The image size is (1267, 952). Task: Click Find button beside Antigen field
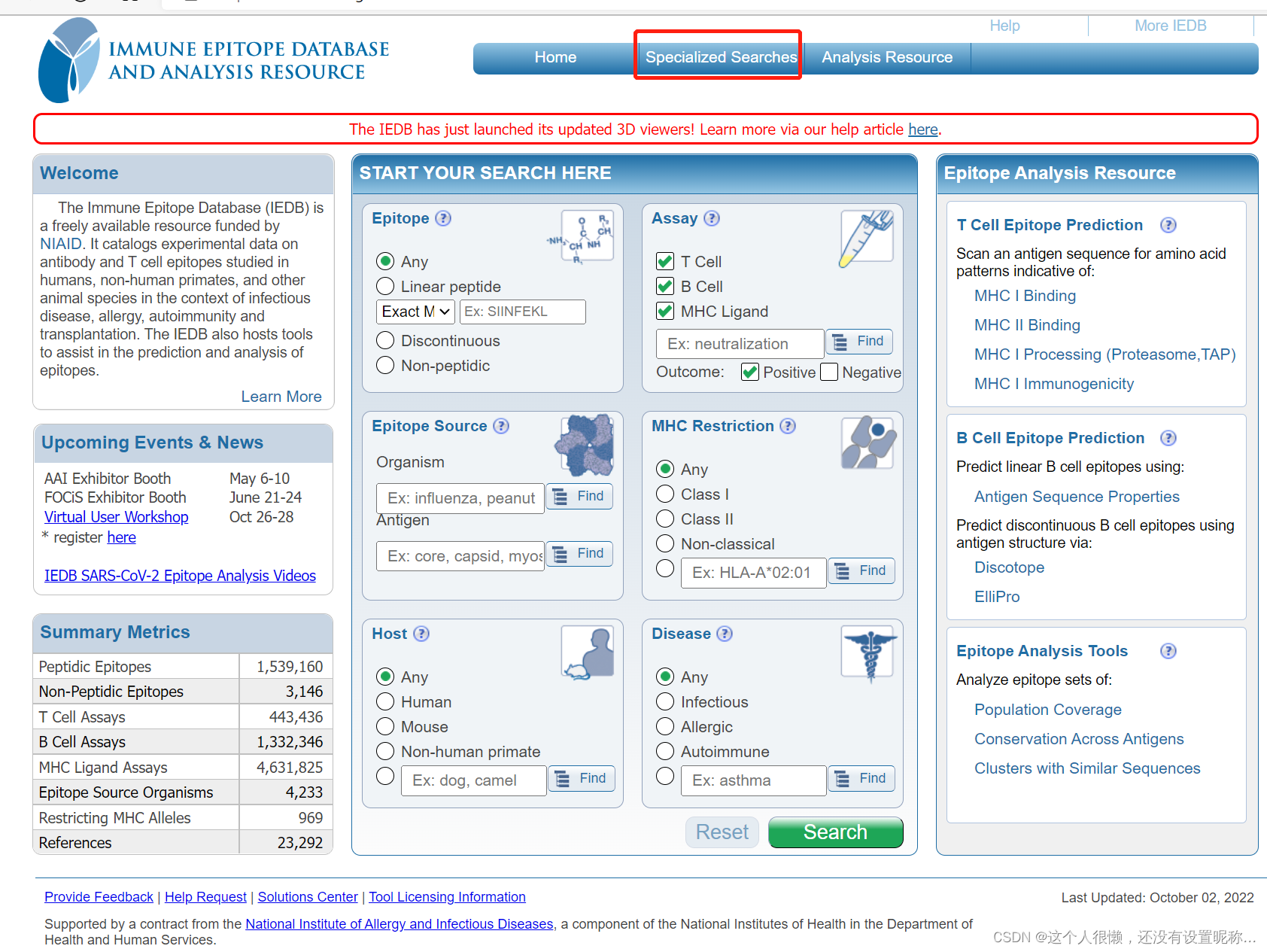coord(579,554)
